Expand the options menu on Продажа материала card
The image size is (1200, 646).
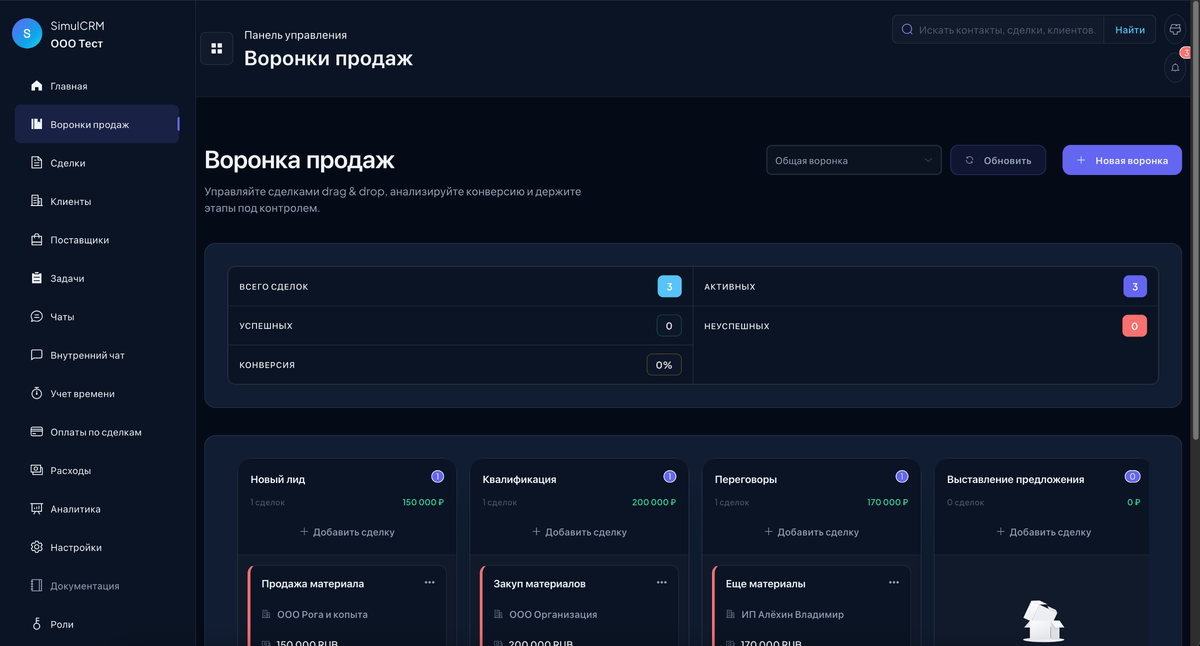(x=430, y=581)
